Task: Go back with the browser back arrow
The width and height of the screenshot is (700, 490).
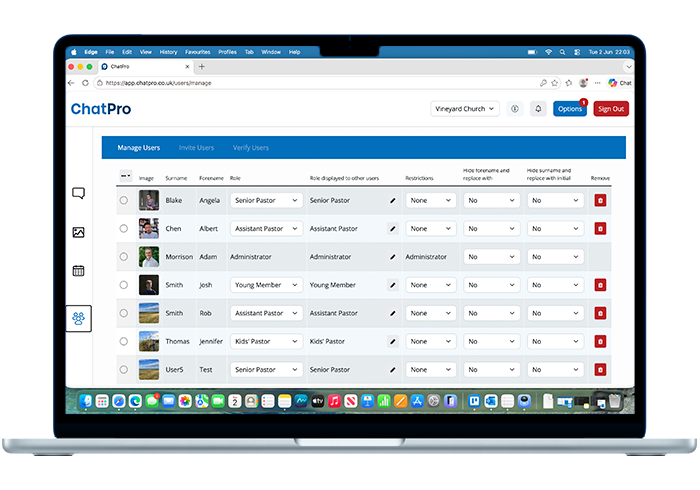Action: pos(71,83)
